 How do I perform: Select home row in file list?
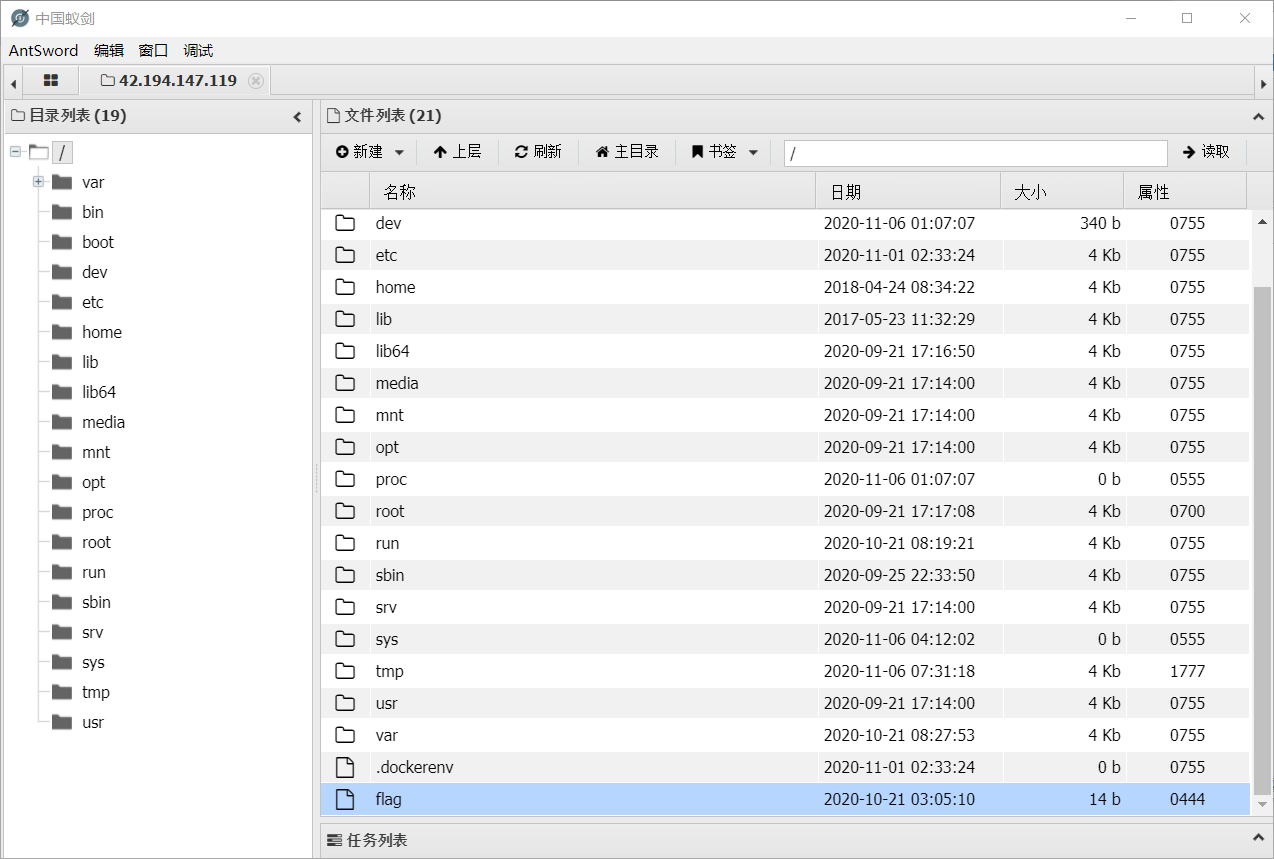coord(785,287)
